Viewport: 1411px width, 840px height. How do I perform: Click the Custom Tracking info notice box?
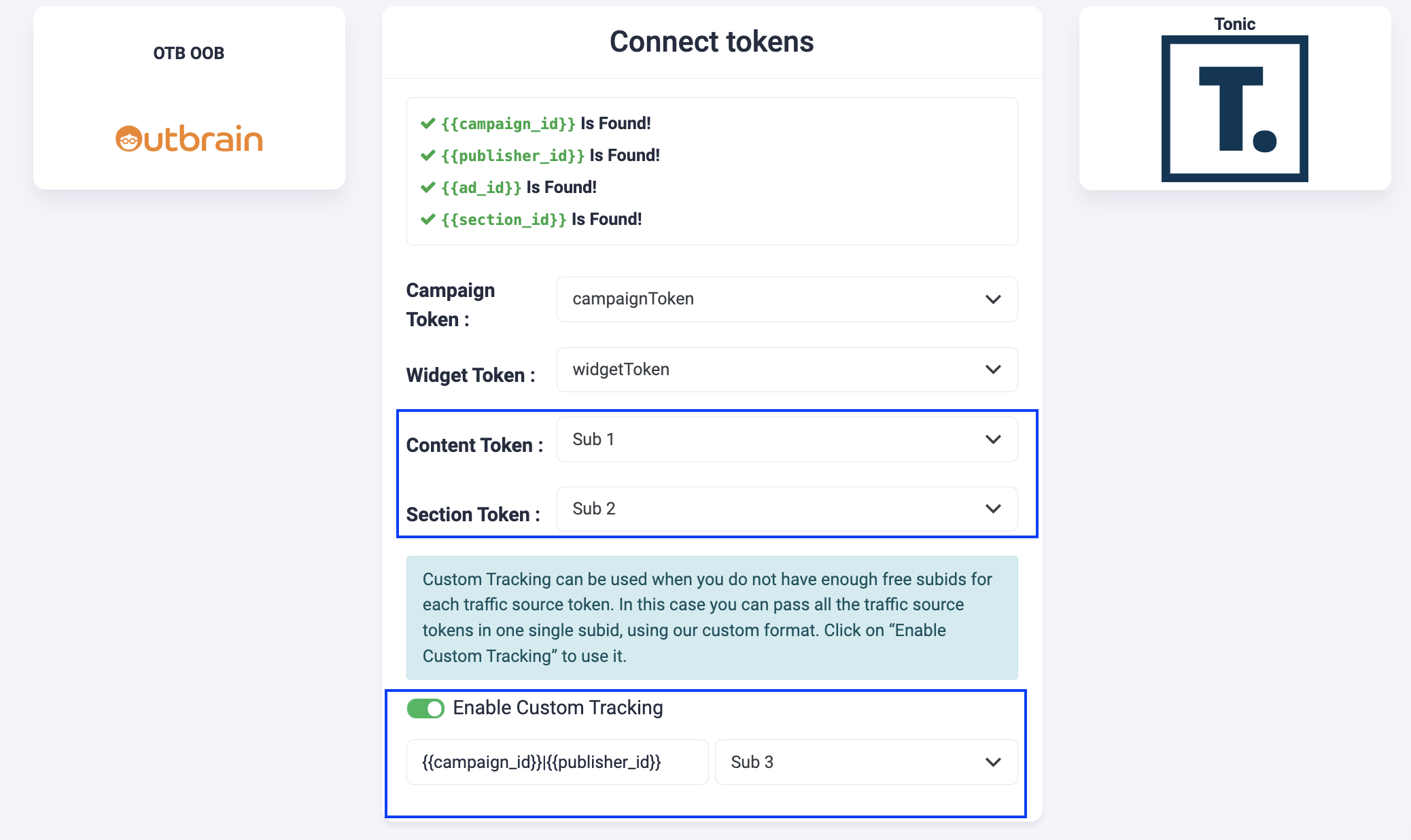[x=712, y=617]
